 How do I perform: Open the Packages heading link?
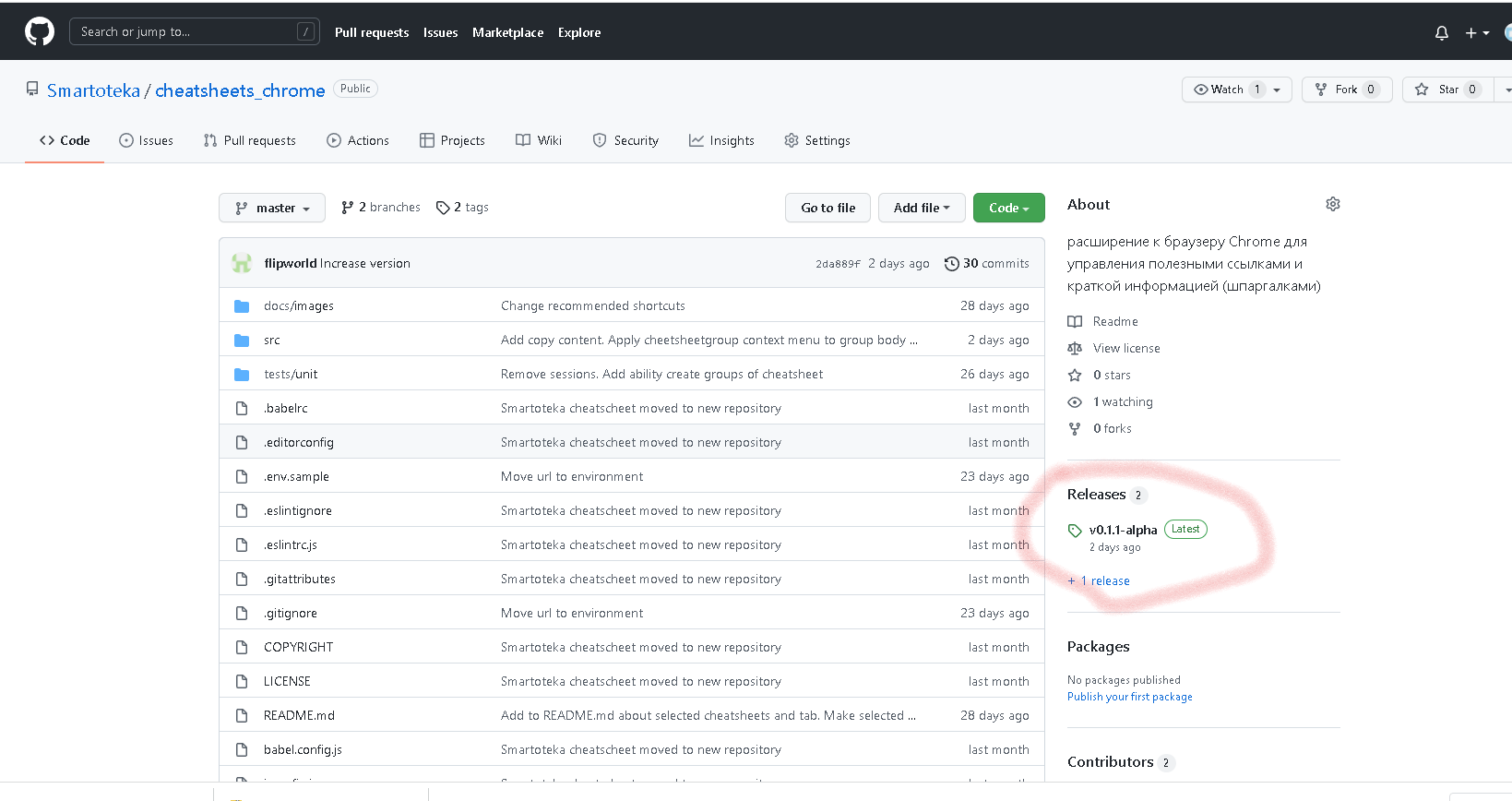point(1099,647)
